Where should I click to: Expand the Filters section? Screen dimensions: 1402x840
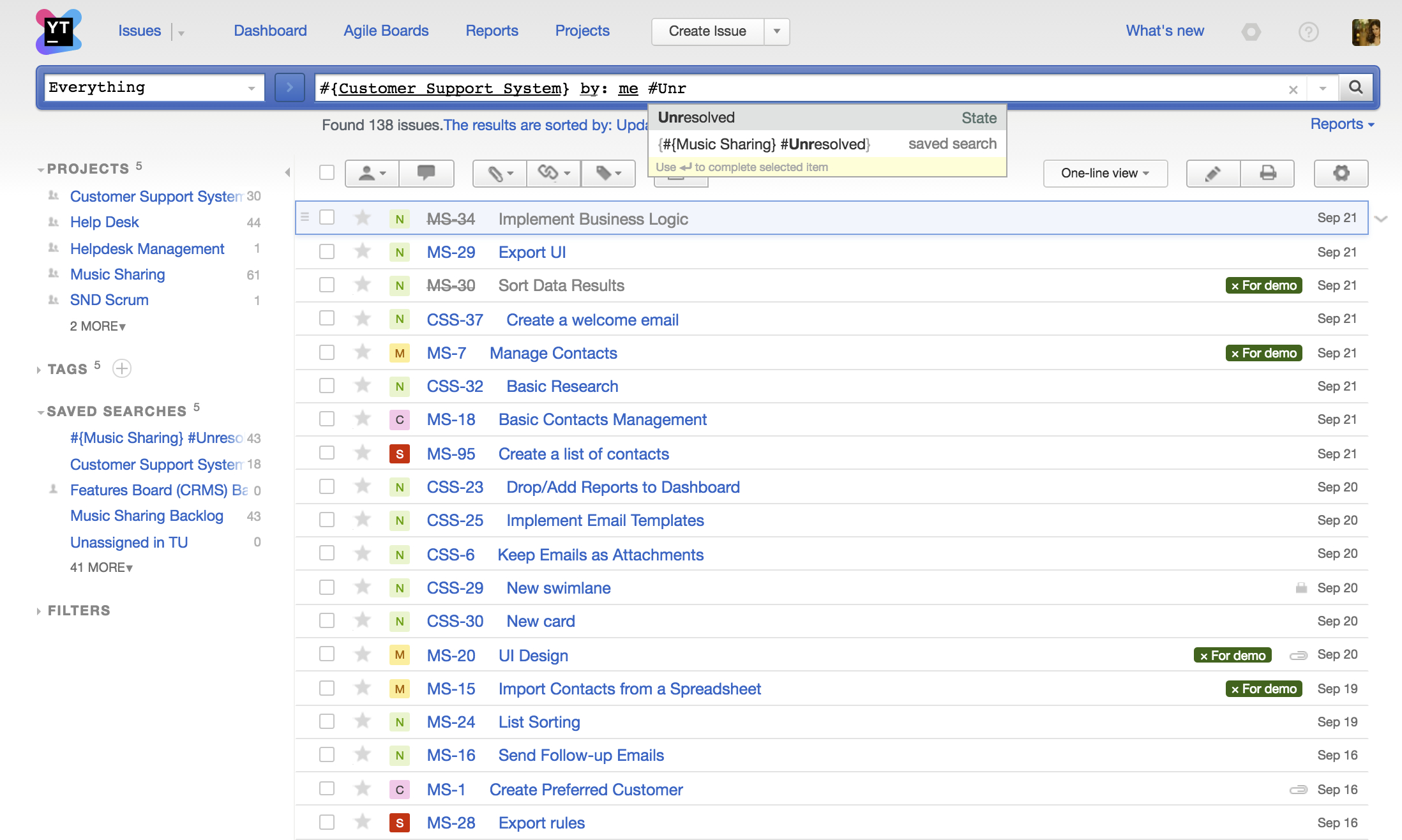click(x=79, y=610)
